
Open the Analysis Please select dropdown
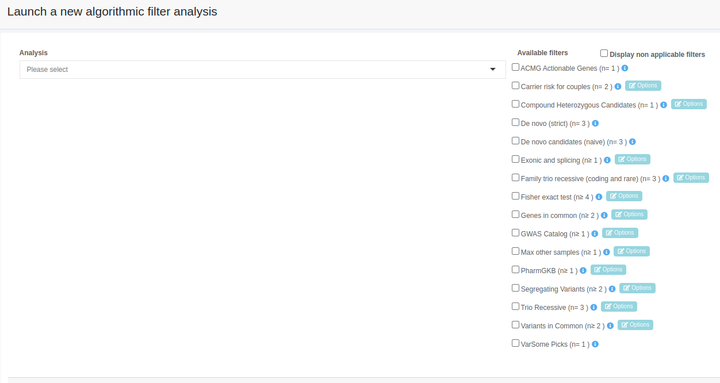tap(262, 69)
